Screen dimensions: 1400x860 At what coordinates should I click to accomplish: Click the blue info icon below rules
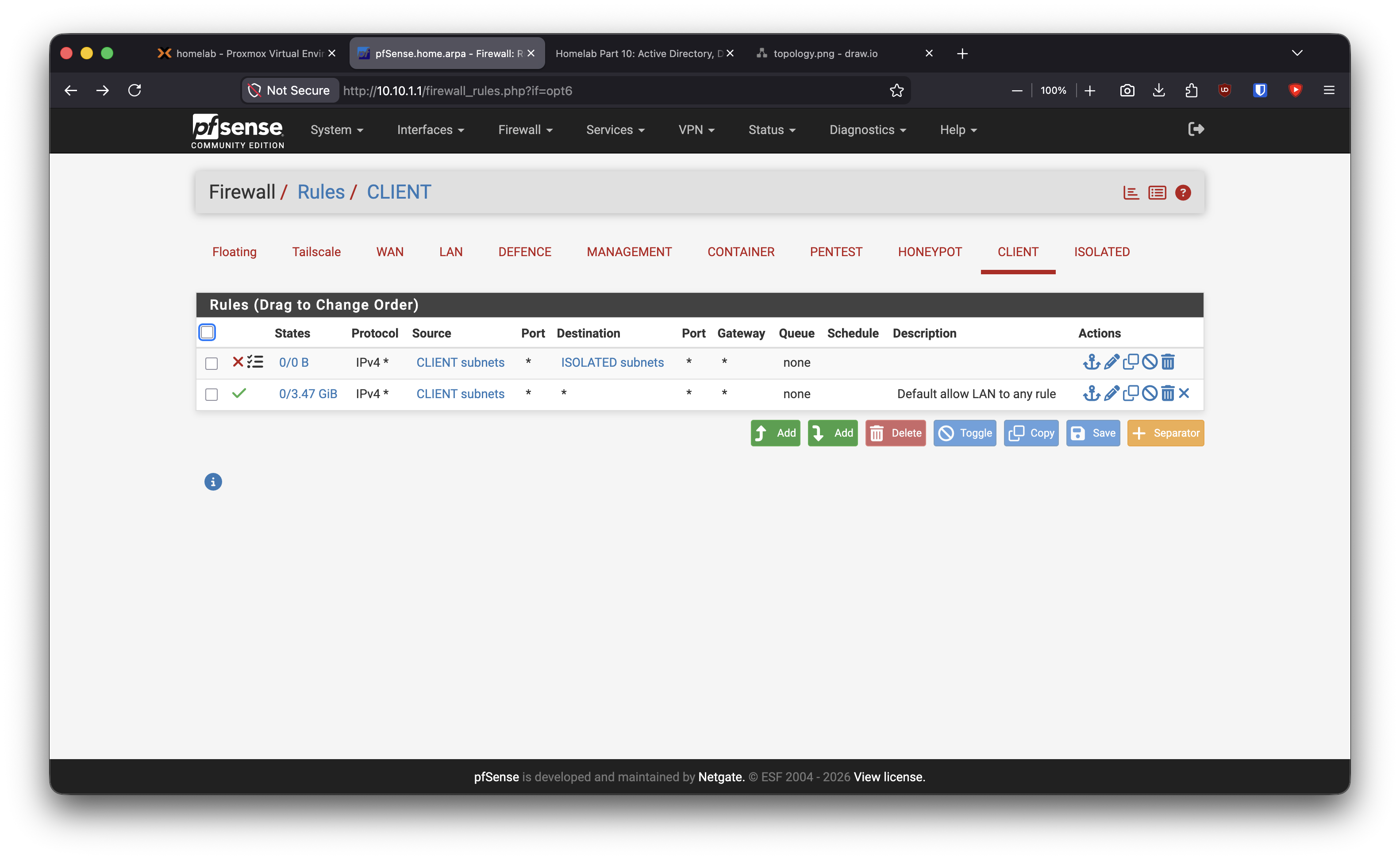tap(213, 482)
